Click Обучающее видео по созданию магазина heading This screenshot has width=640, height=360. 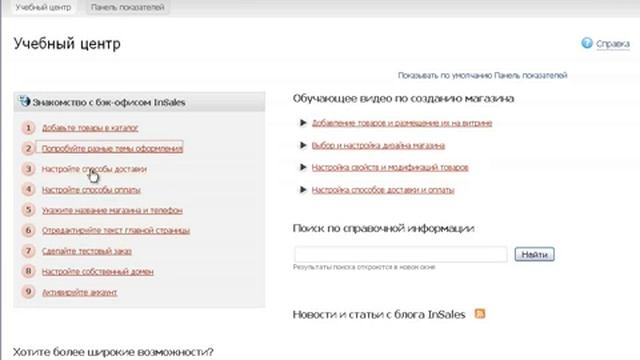[403, 99]
